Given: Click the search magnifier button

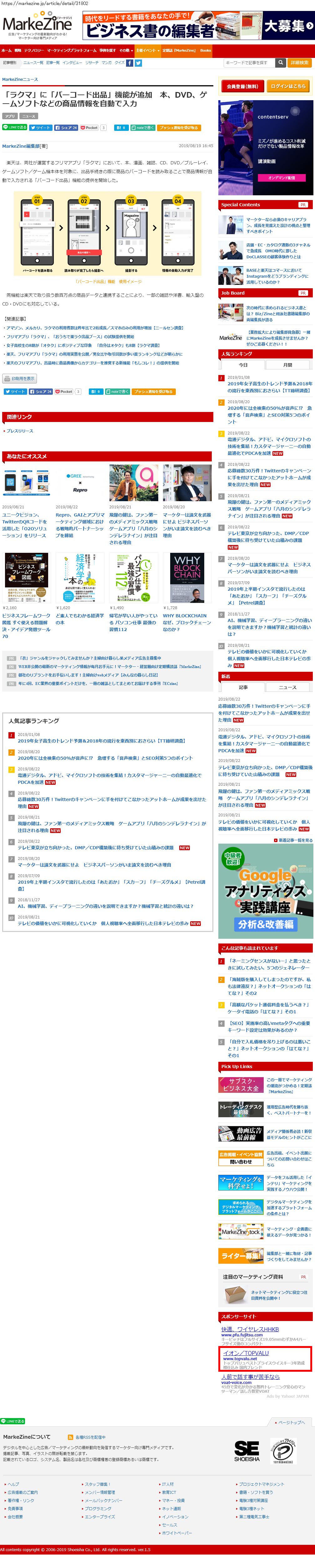Looking at the screenshot, I should [x=280, y=63].
